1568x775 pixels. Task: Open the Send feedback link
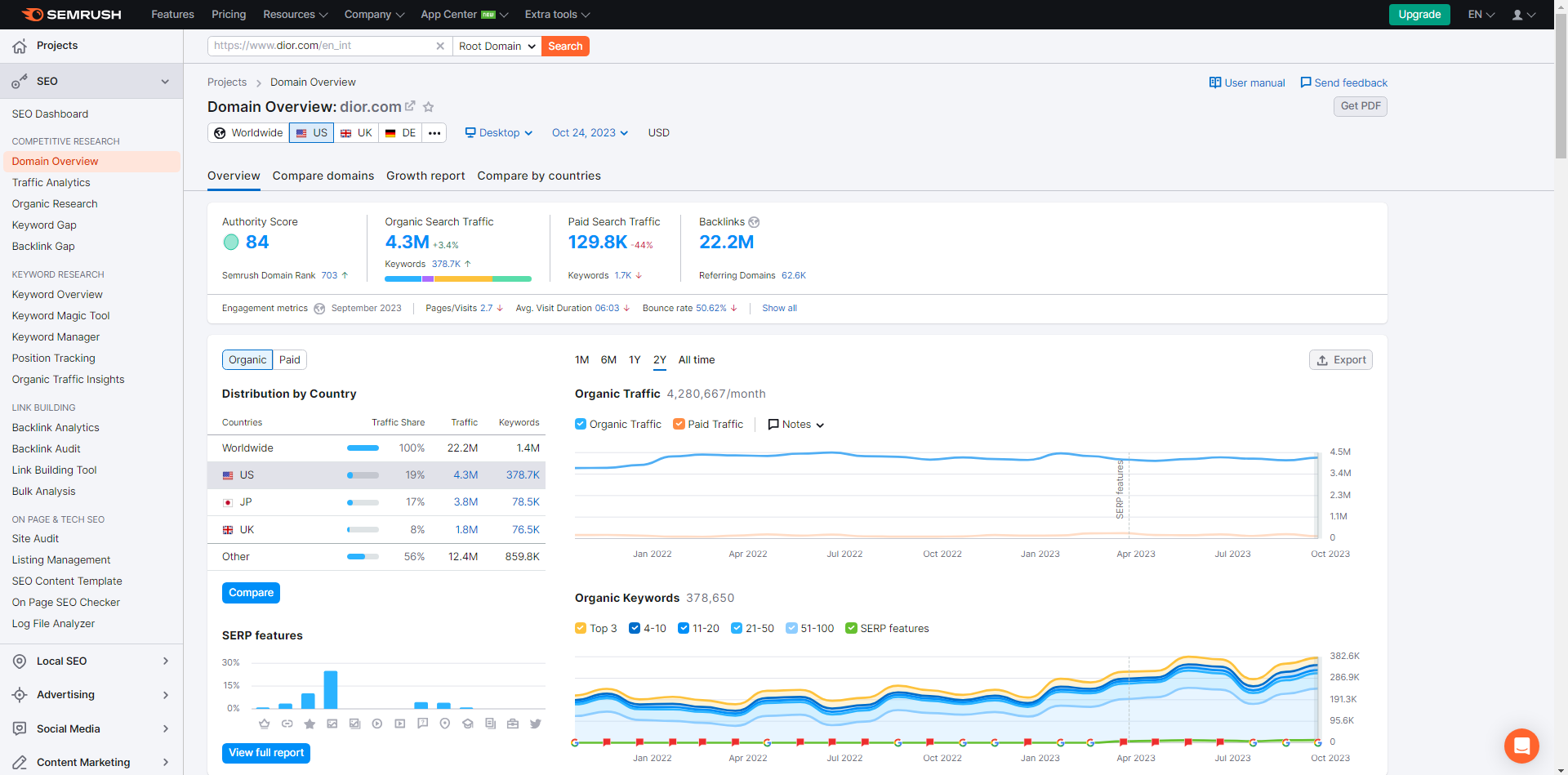point(1343,83)
